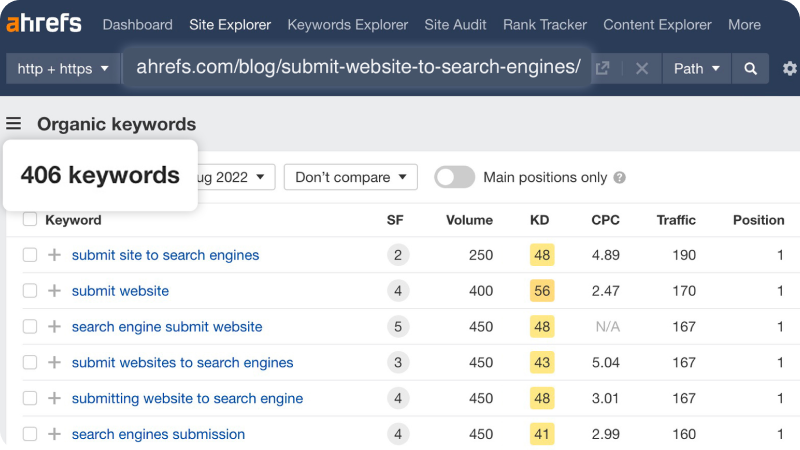This screenshot has height=450, width=800.
Task: Expand plus icon for submitting website to search engine
Action: click(x=54, y=398)
